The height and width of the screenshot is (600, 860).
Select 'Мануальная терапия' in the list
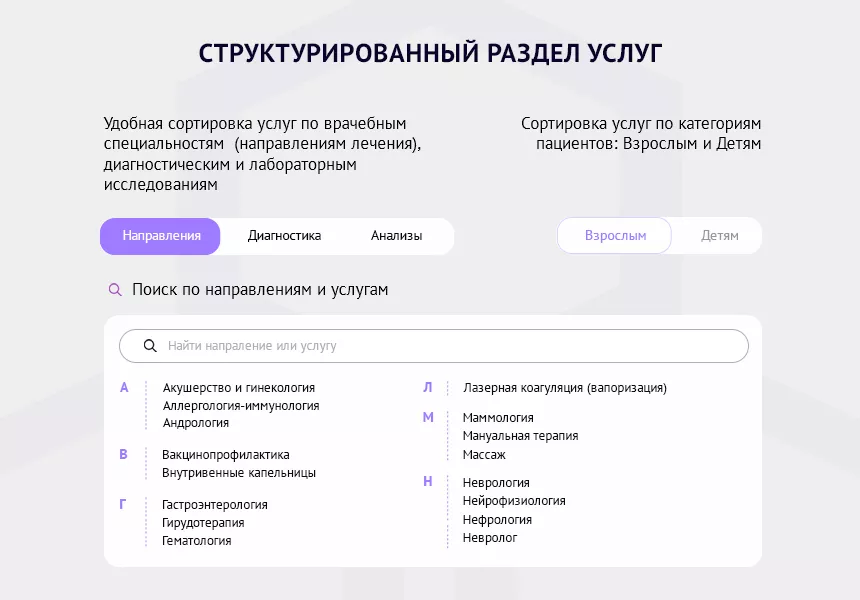click(x=520, y=436)
